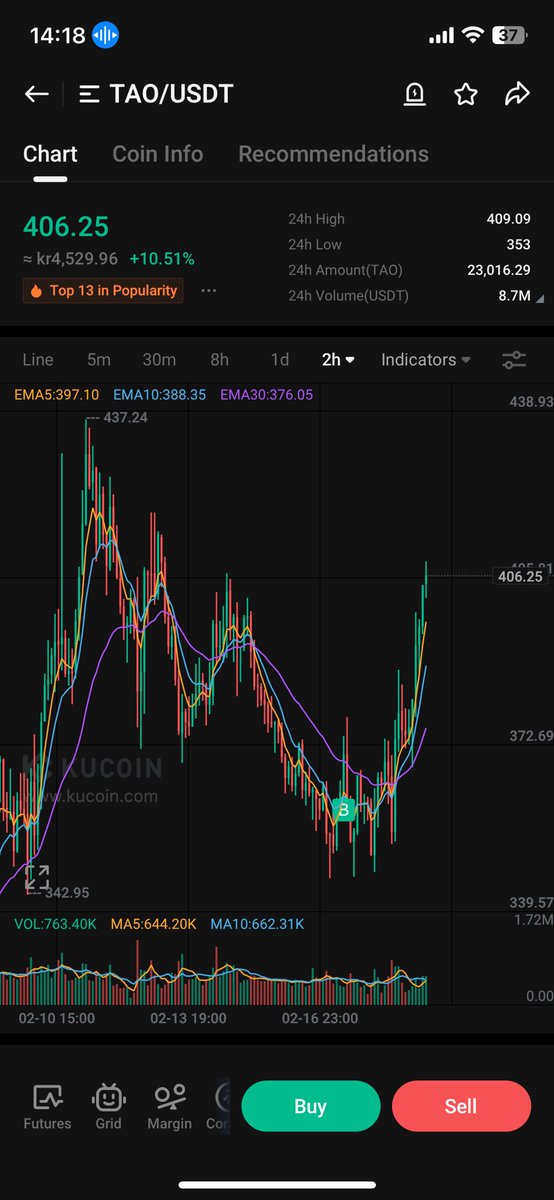The height and width of the screenshot is (1200, 554).
Task: Tap the 24h High value 409.09
Action: pyautogui.click(x=508, y=219)
